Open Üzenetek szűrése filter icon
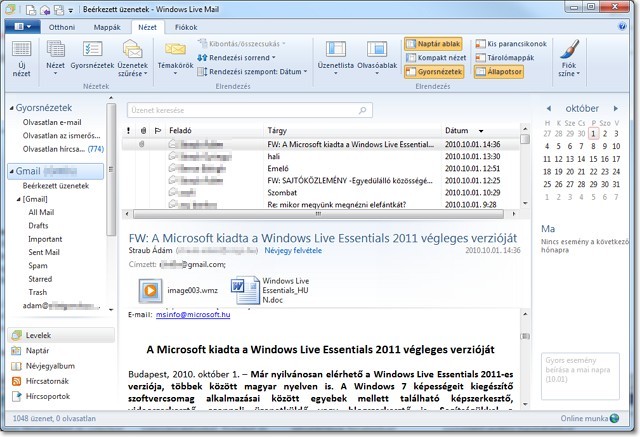 coord(132,59)
